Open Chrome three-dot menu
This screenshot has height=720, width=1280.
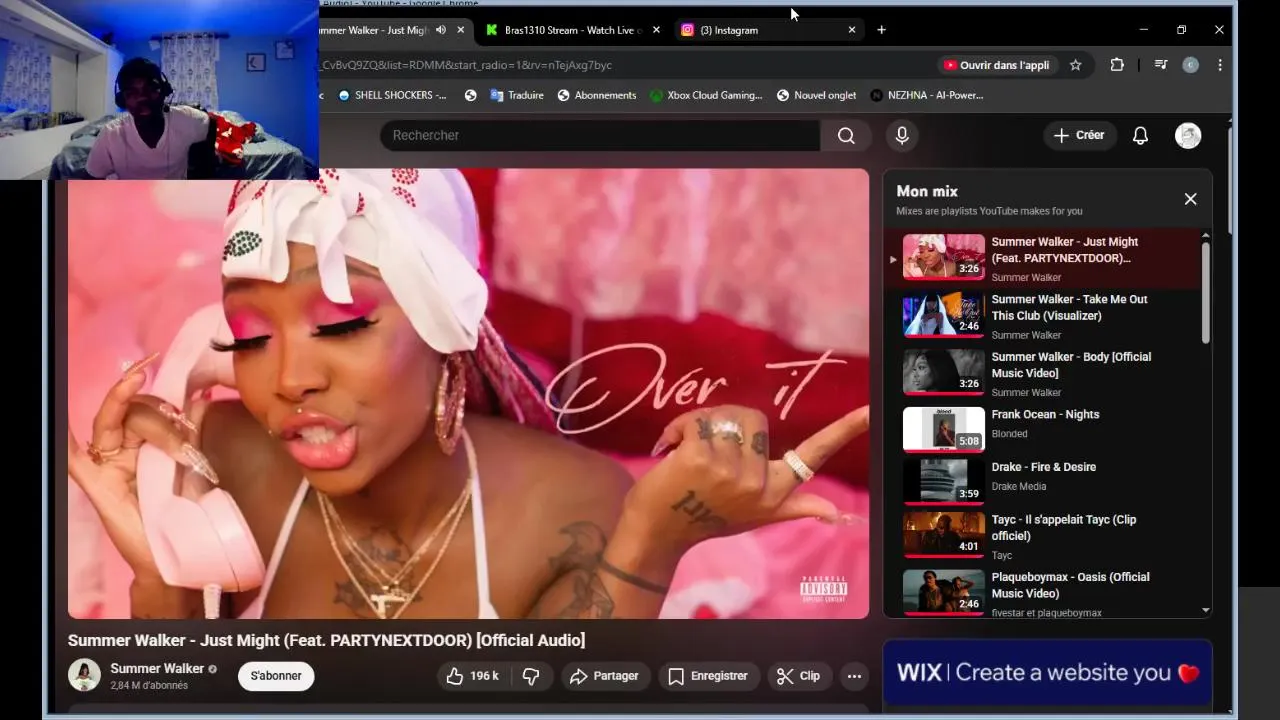[x=1220, y=65]
